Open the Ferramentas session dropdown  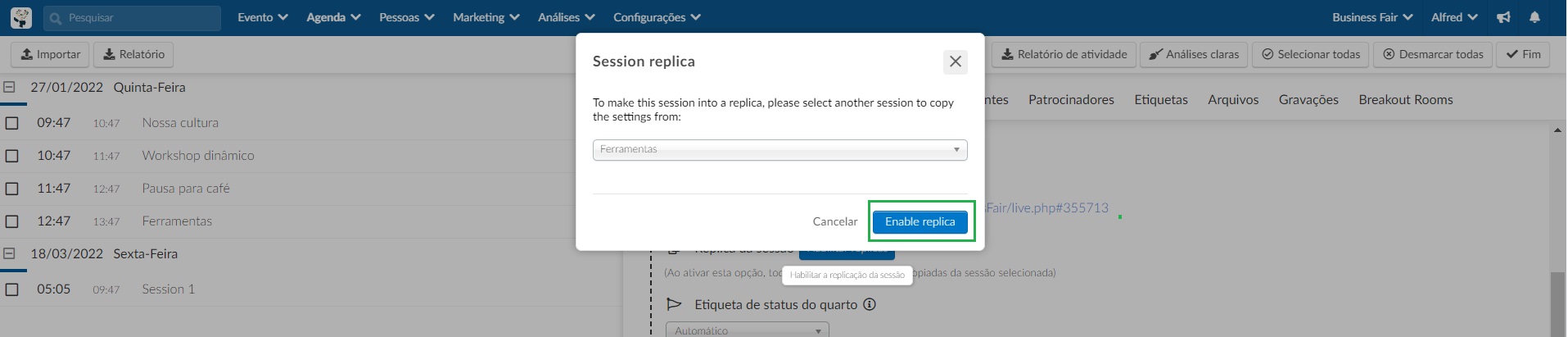click(x=779, y=149)
